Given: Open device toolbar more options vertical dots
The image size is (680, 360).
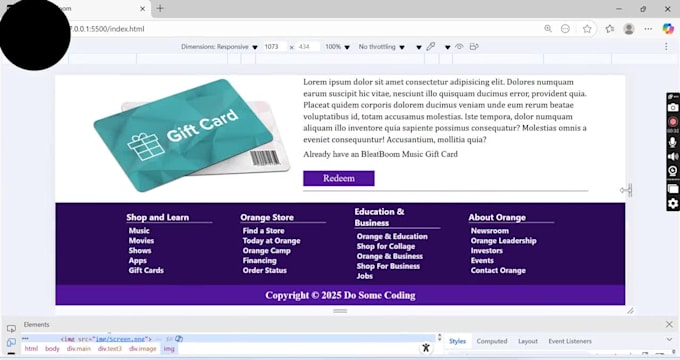Looking at the screenshot, I should pyautogui.click(x=666, y=46).
